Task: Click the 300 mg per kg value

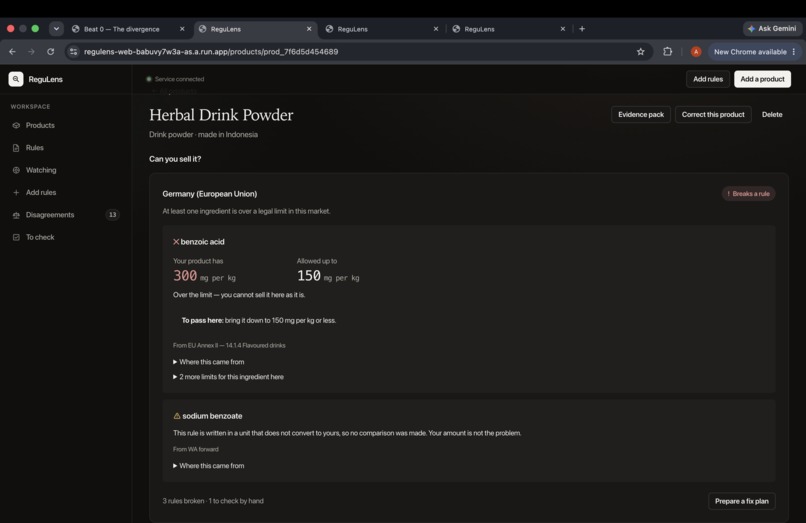Action: pyautogui.click(x=204, y=276)
